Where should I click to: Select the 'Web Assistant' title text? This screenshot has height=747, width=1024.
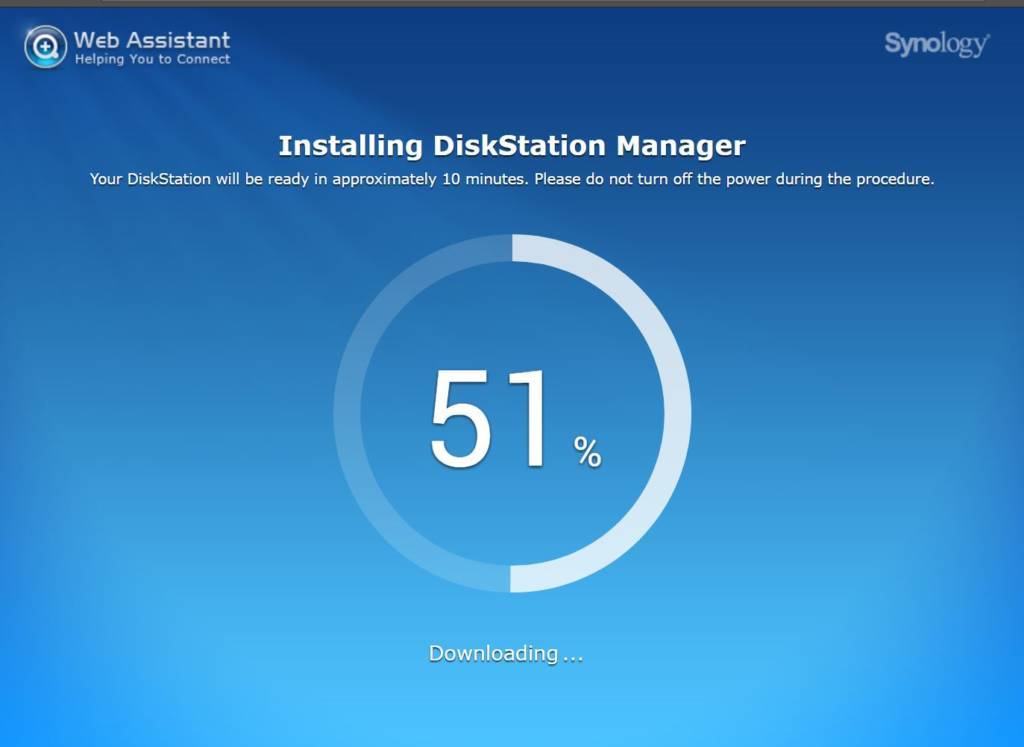(x=152, y=40)
